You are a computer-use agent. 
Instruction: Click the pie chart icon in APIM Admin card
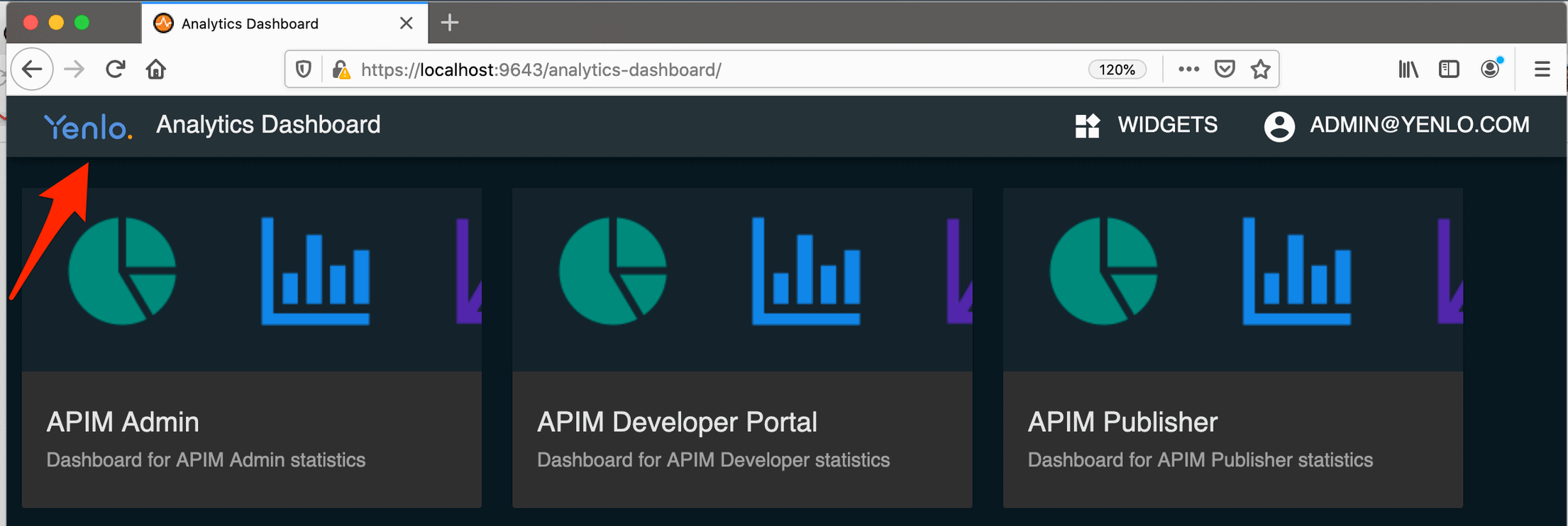pyautogui.click(x=122, y=271)
